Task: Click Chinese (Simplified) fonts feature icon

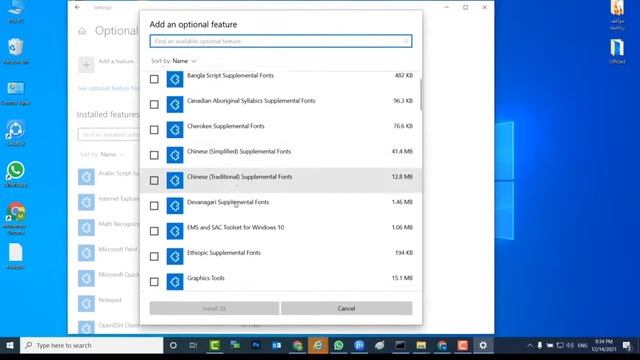Action: tap(175, 155)
